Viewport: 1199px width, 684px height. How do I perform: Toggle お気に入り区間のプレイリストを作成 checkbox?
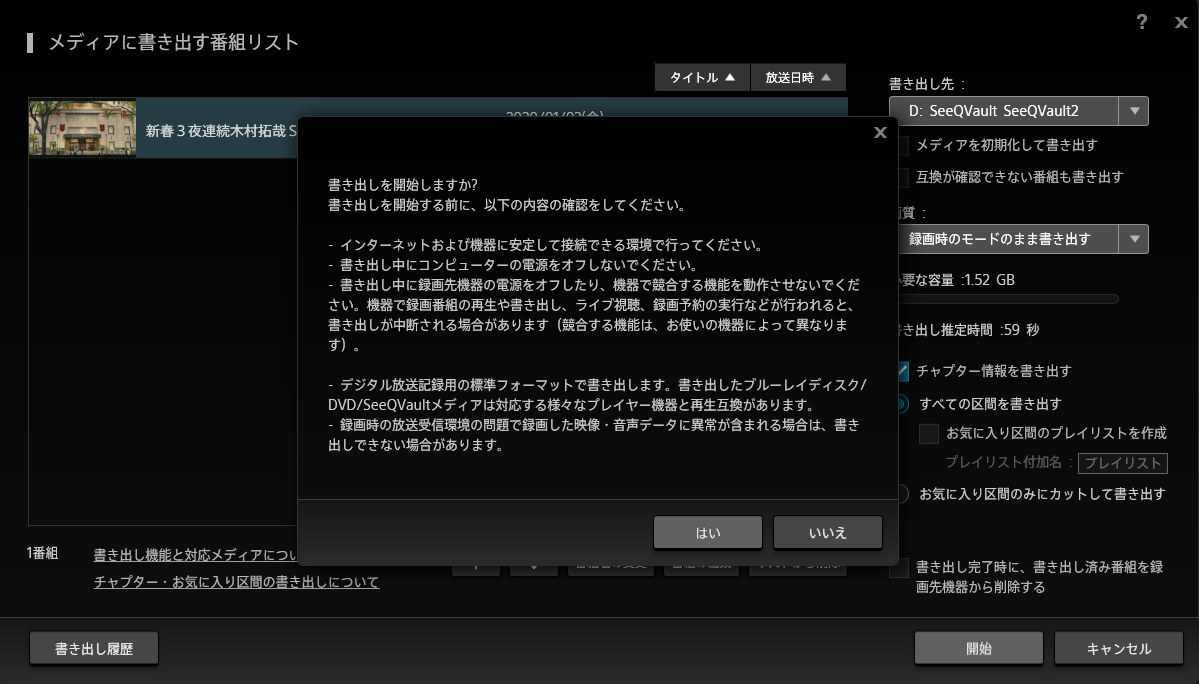(929, 433)
